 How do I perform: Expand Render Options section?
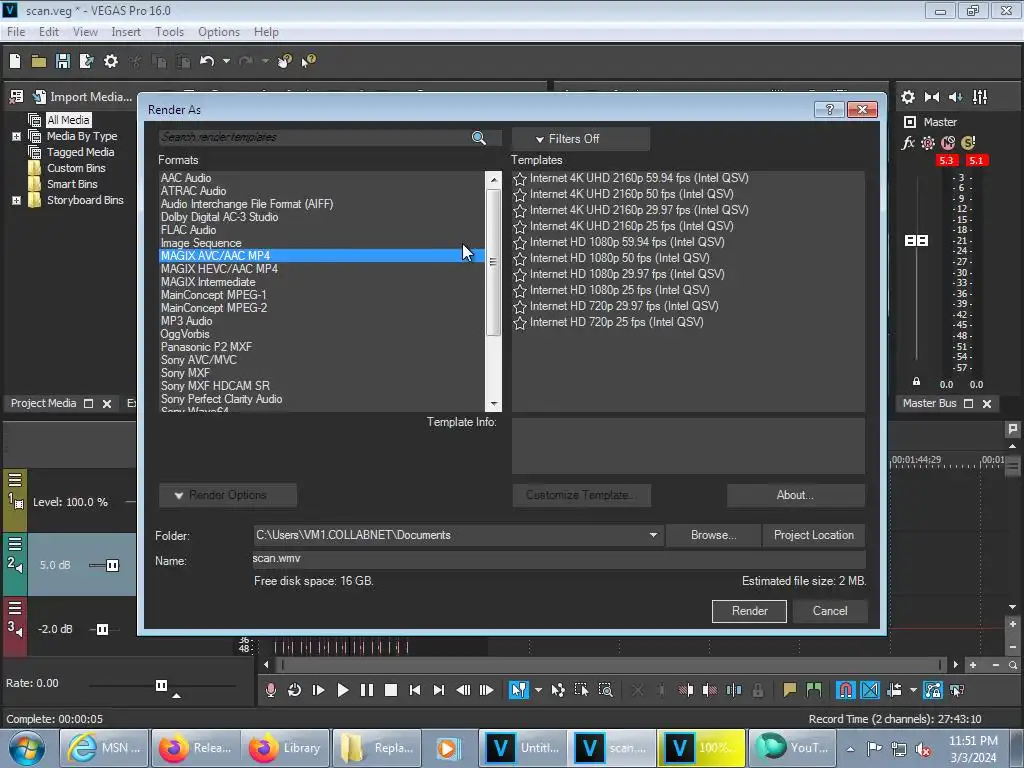tap(227, 495)
